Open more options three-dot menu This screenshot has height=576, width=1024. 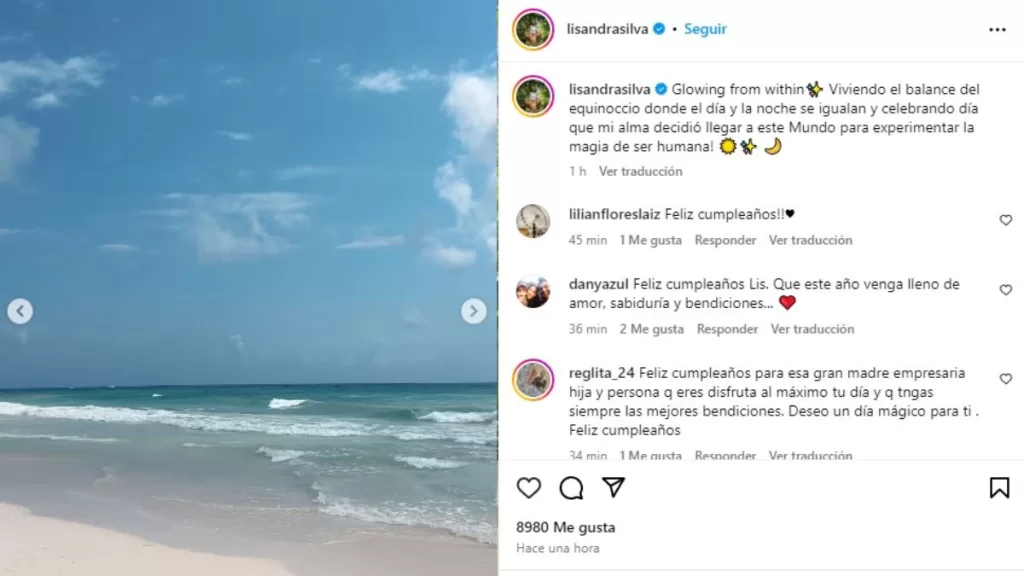(997, 29)
